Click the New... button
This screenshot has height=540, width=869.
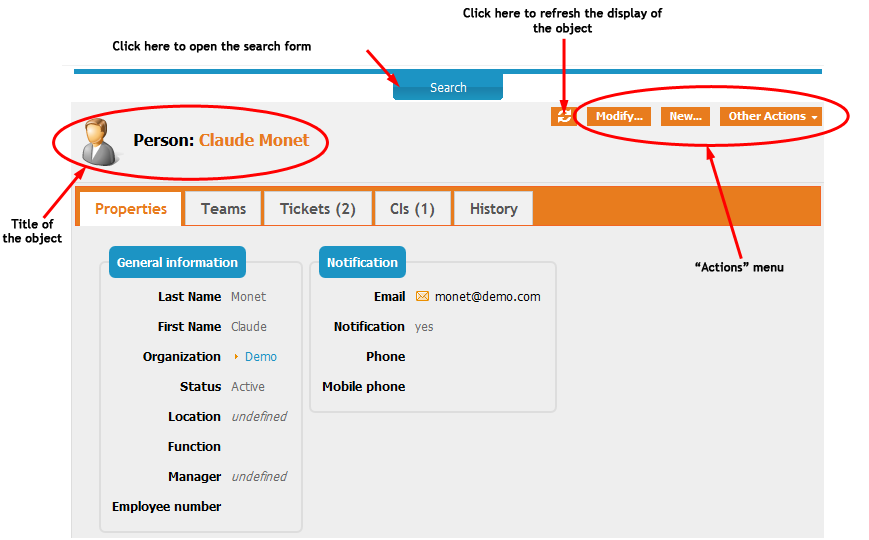pos(685,117)
